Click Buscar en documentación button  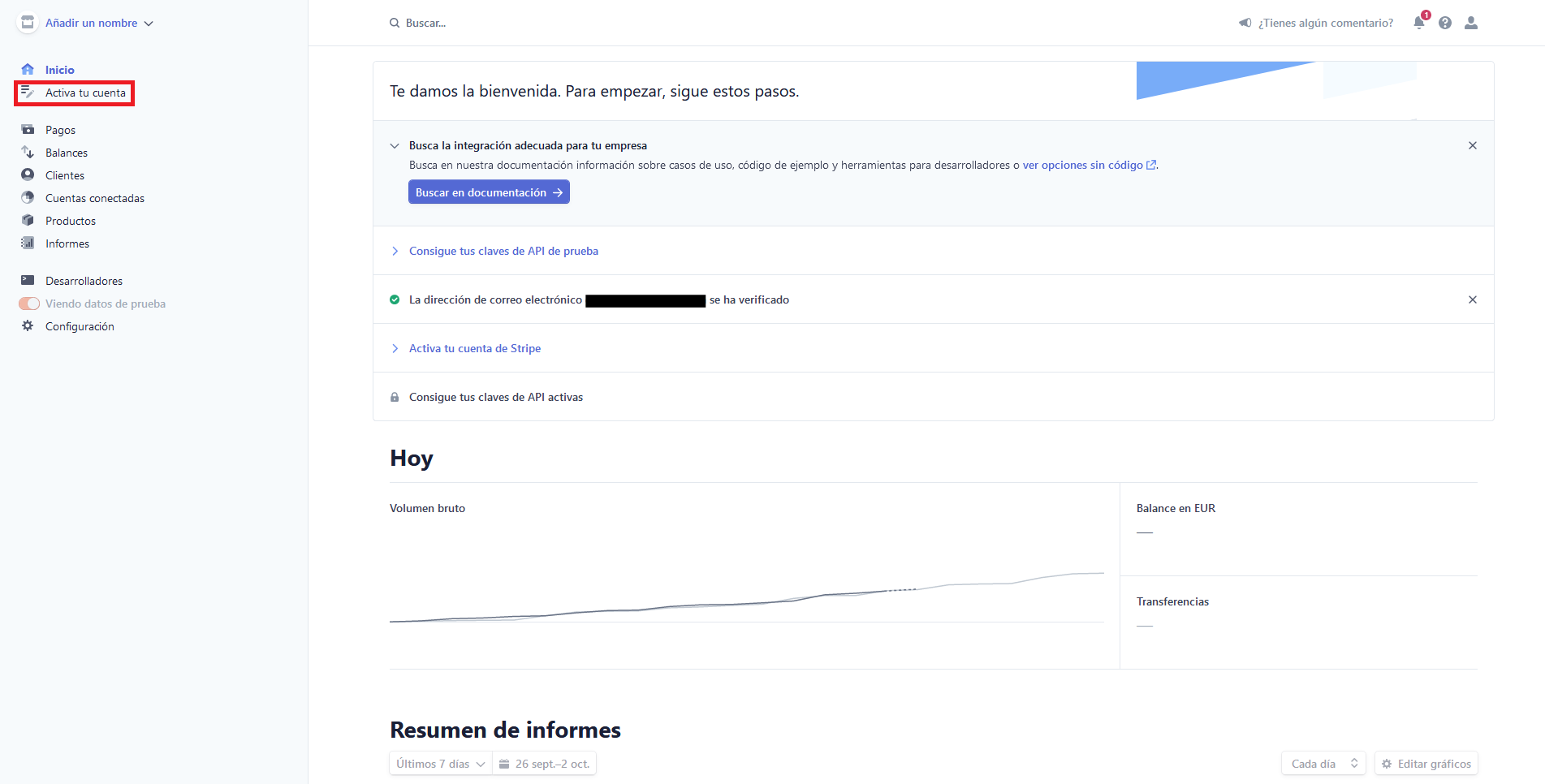point(489,192)
